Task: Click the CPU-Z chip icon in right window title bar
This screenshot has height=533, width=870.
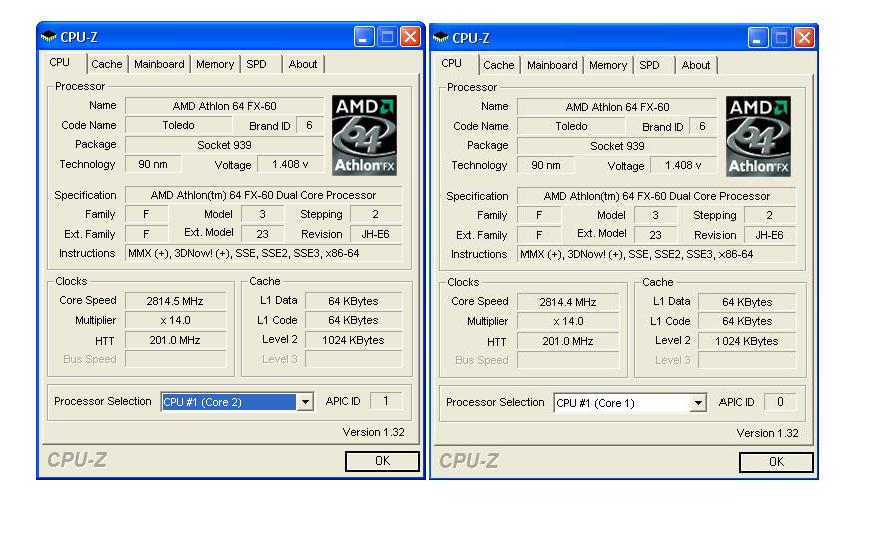Action: tap(441, 37)
